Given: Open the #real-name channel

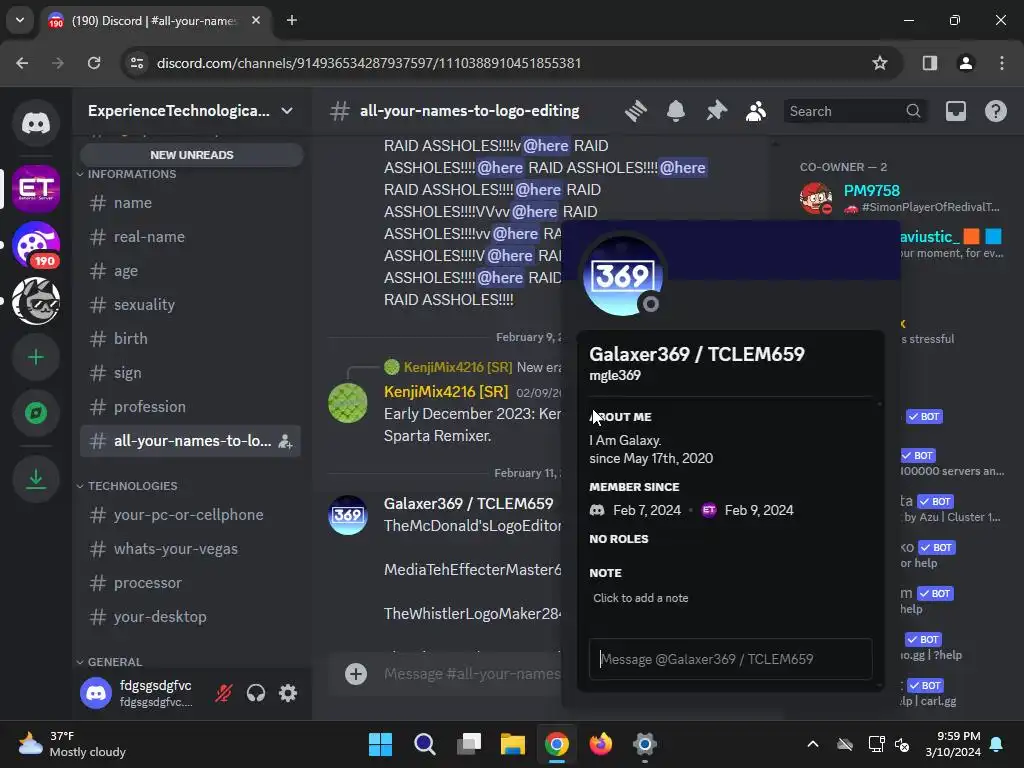Looking at the screenshot, I should (x=190, y=237).
